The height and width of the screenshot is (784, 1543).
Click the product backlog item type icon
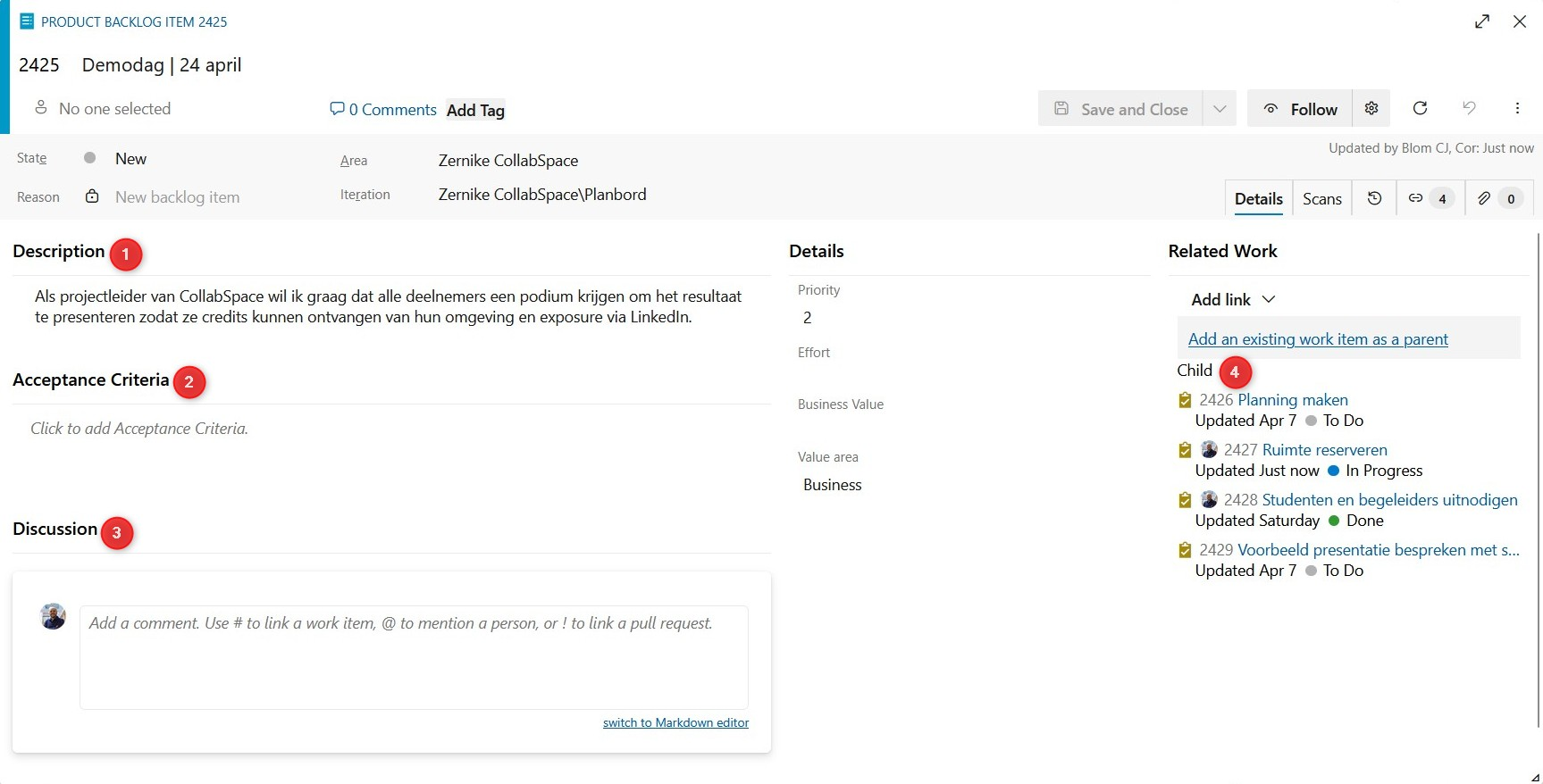(x=27, y=21)
